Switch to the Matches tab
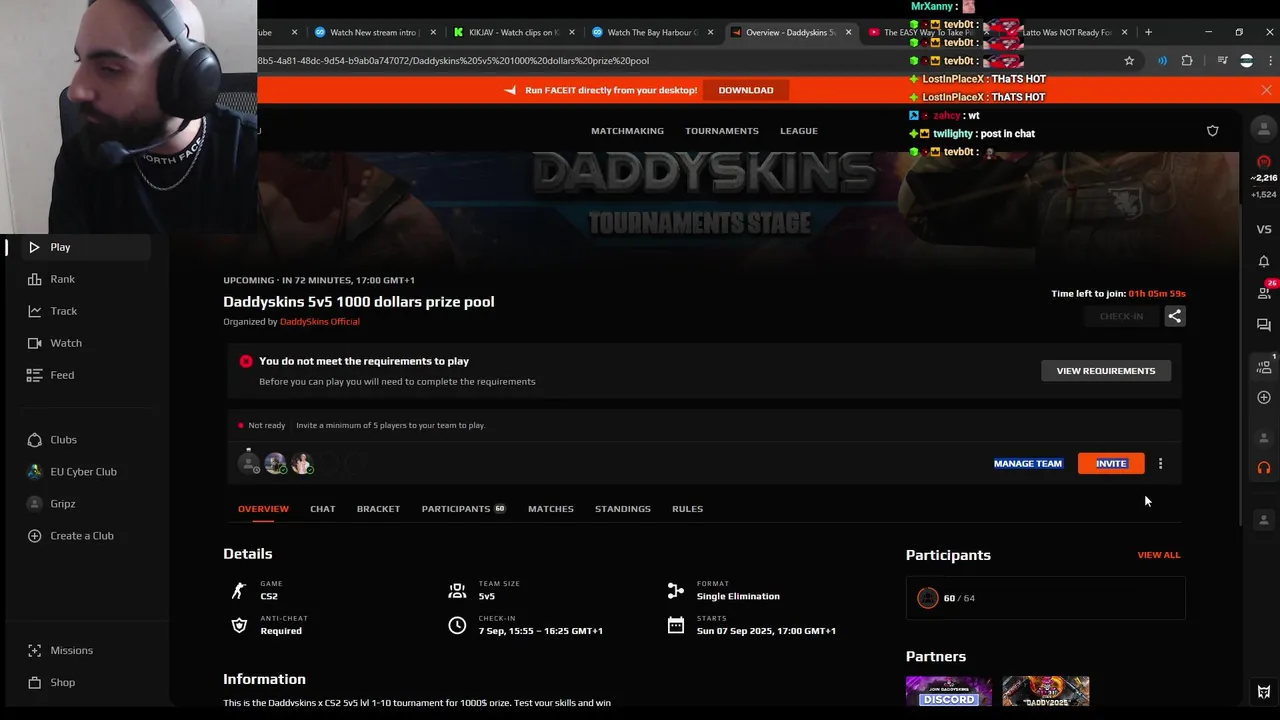 pos(551,509)
